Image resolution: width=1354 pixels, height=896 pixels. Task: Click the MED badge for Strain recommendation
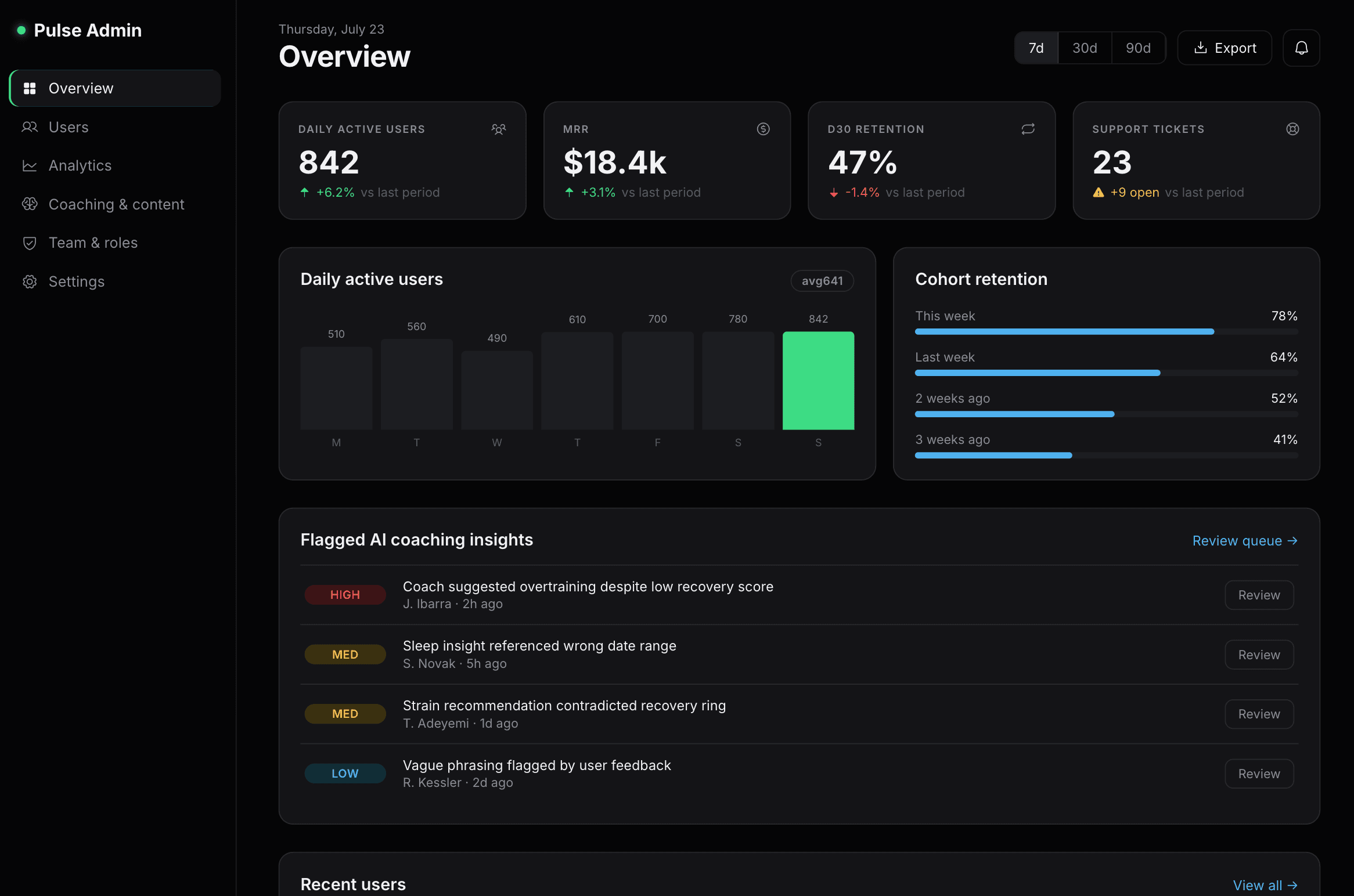(345, 714)
